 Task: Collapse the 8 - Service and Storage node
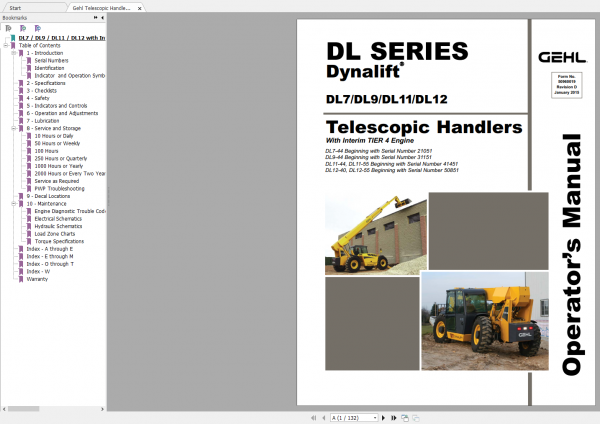tap(13, 128)
